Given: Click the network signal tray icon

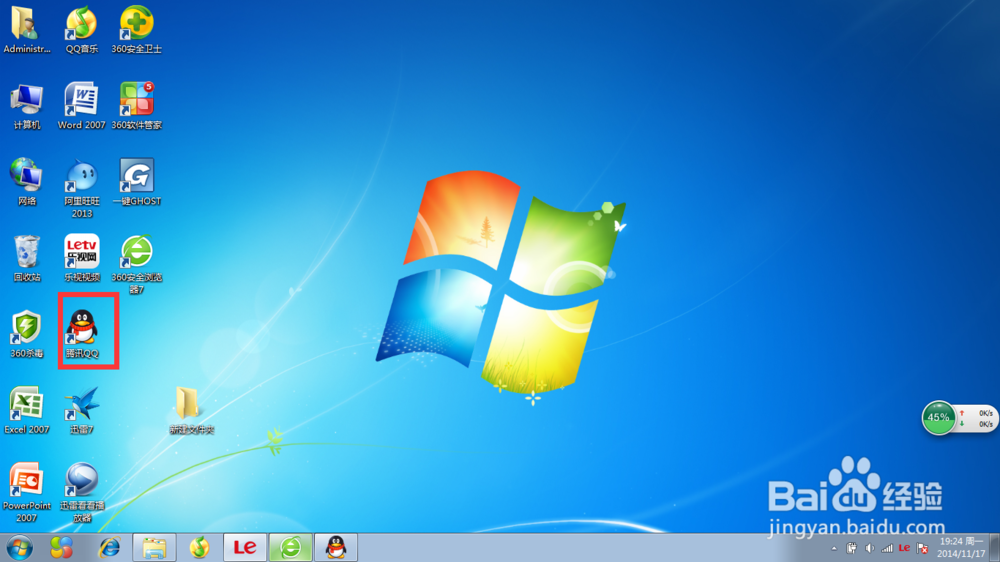Looking at the screenshot, I should coord(887,548).
